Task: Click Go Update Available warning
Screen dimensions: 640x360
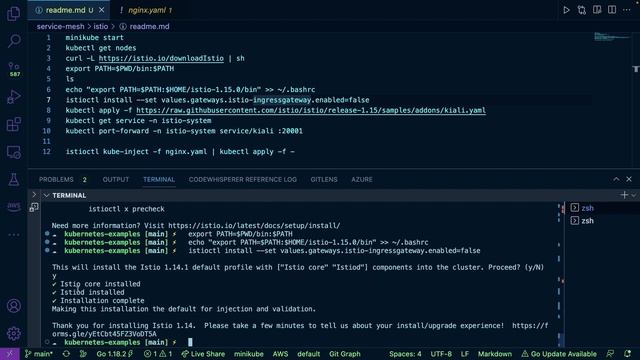Action: pyautogui.click(x=559, y=354)
